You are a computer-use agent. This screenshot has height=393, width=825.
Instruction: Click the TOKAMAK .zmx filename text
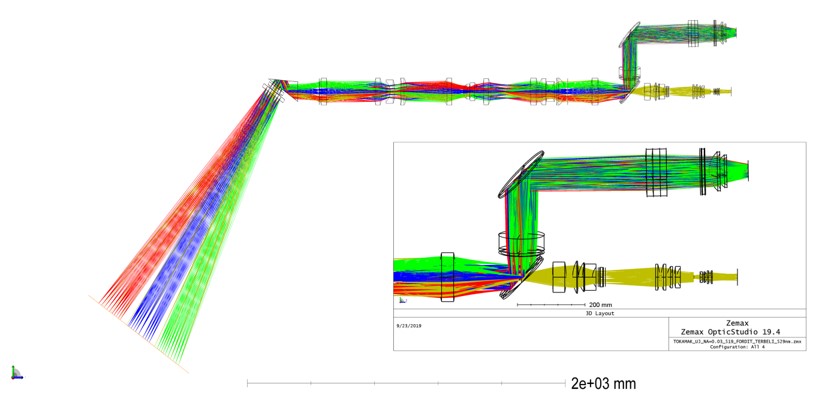click(737, 342)
